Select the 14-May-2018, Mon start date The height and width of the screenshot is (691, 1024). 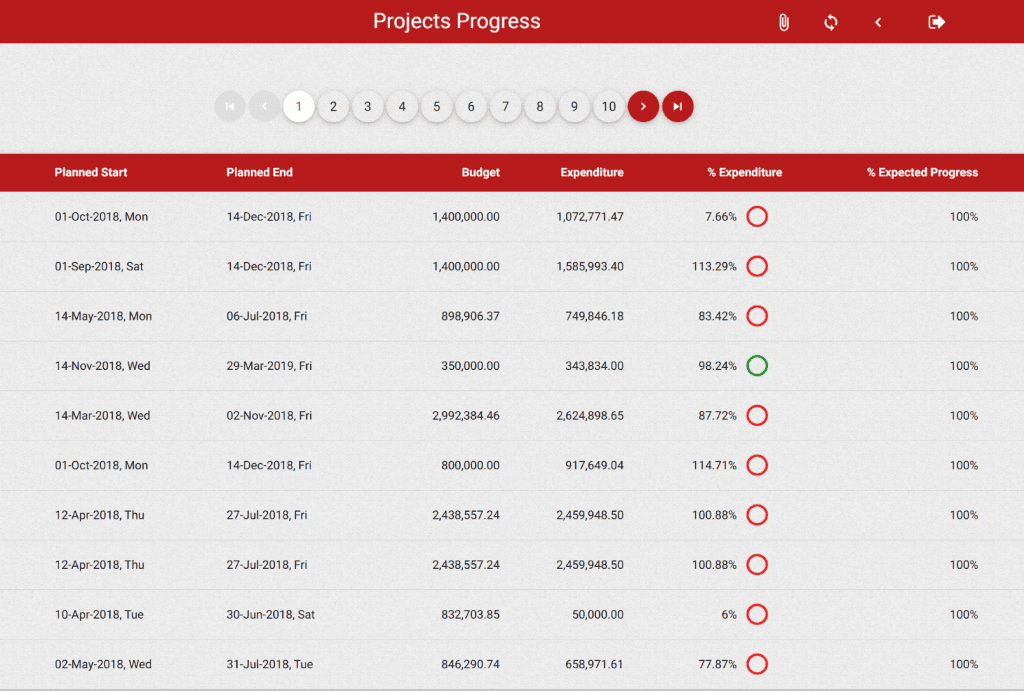(x=103, y=316)
